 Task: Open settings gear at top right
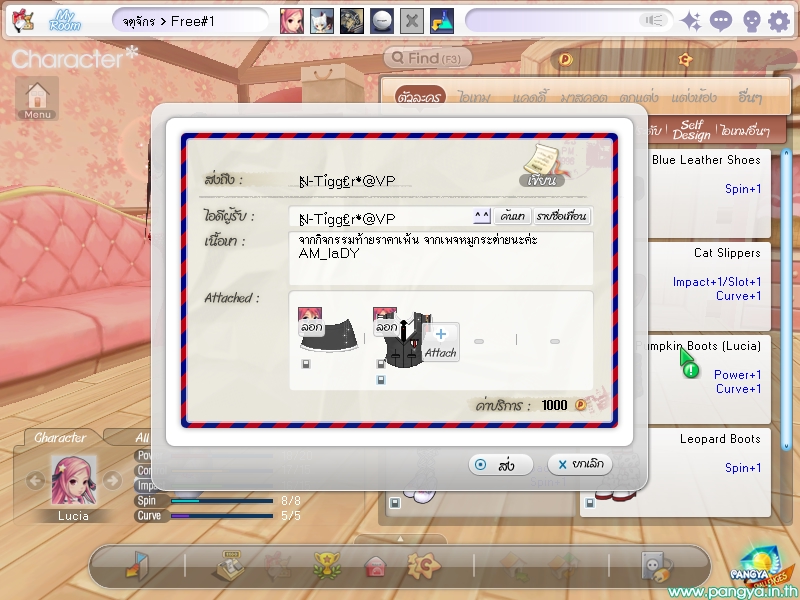pos(779,21)
